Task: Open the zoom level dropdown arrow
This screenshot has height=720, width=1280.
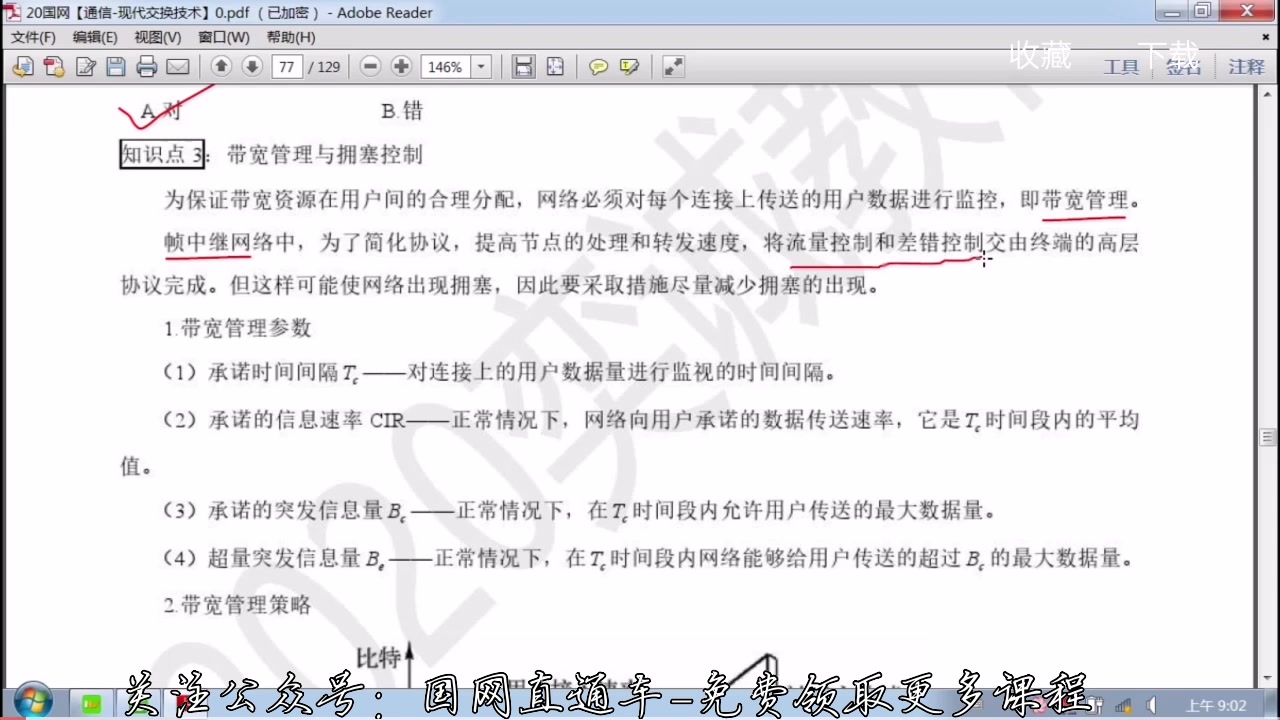Action: 481,67
